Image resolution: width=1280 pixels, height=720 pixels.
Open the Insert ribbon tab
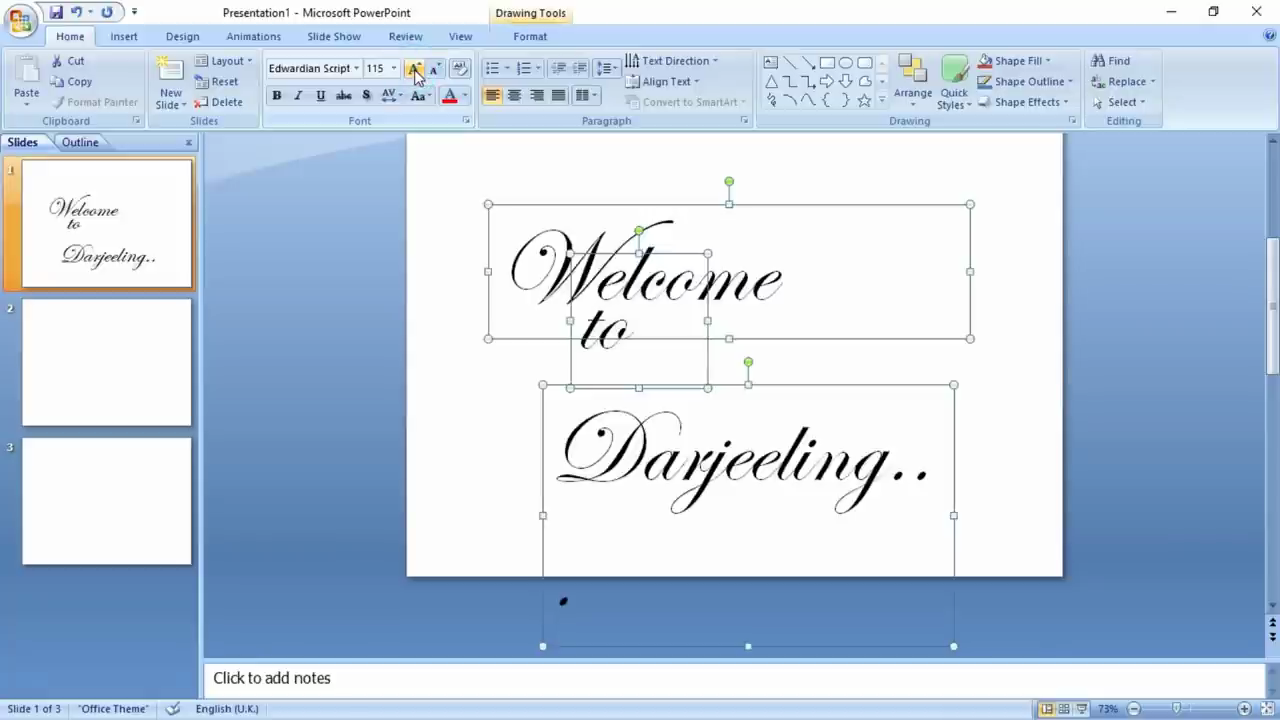click(x=124, y=36)
